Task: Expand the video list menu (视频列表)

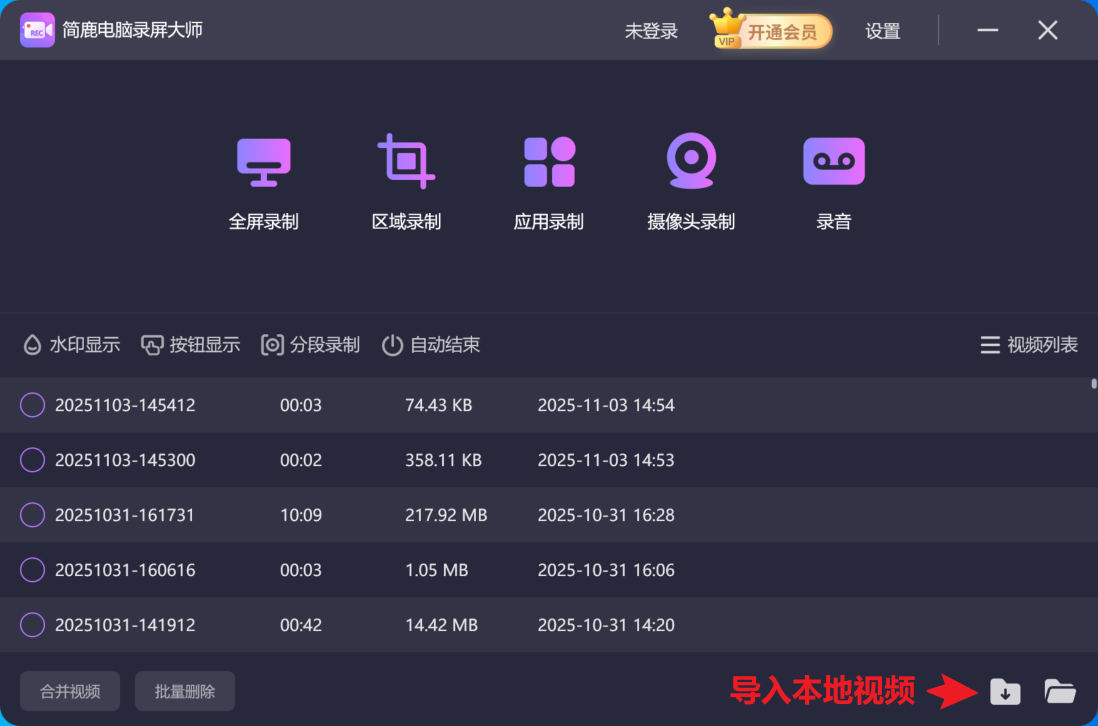Action: point(1029,345)
